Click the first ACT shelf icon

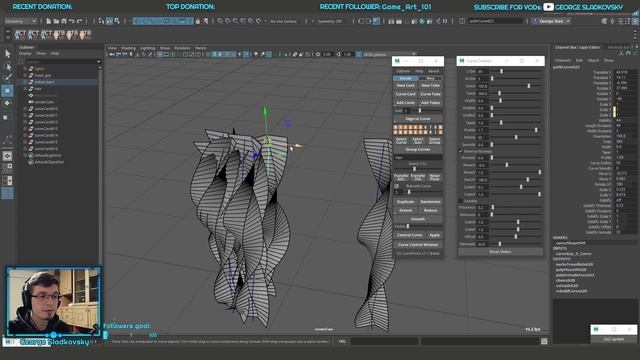point(20,35)
